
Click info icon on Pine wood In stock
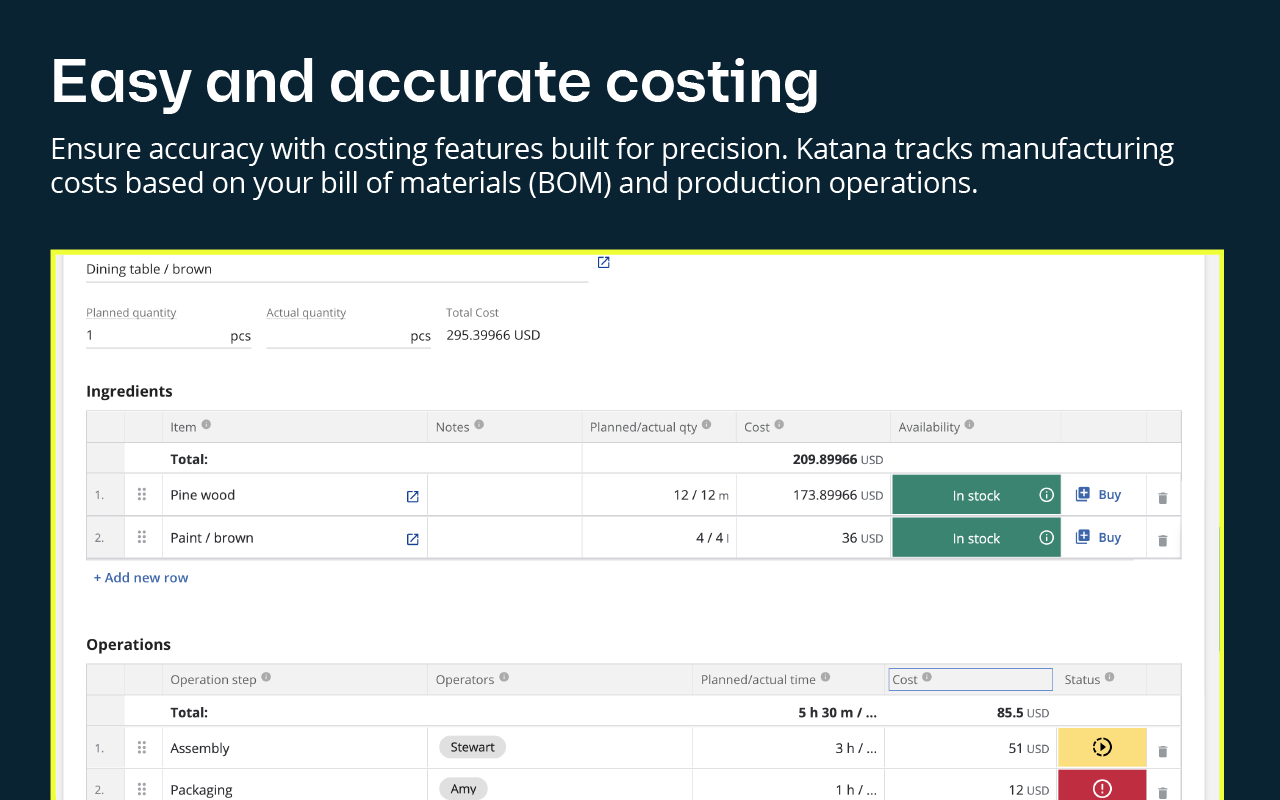(1046, 495)
